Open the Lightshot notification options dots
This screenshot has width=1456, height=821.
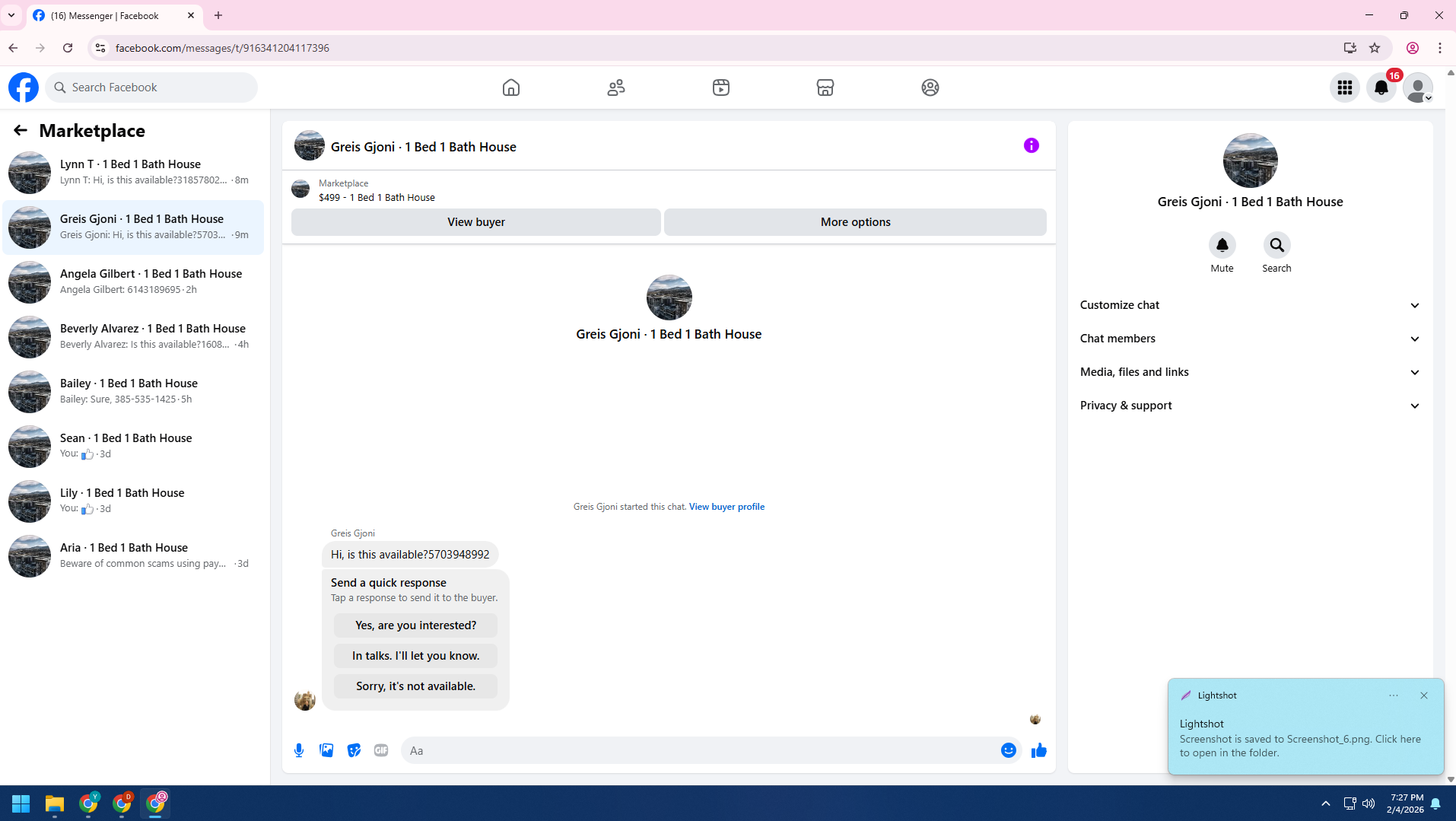point(1394,695)
